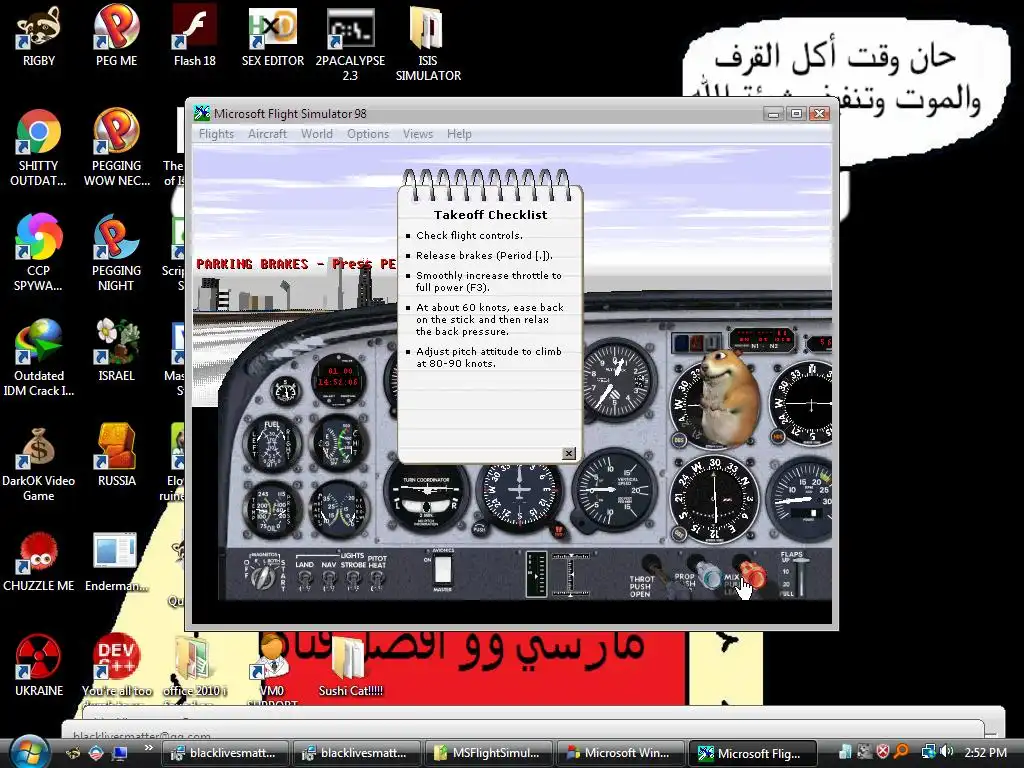Open the Aircraft menu
This screenshot has width=1024, height=768.
pyautogui.click(x=267, y=134)
